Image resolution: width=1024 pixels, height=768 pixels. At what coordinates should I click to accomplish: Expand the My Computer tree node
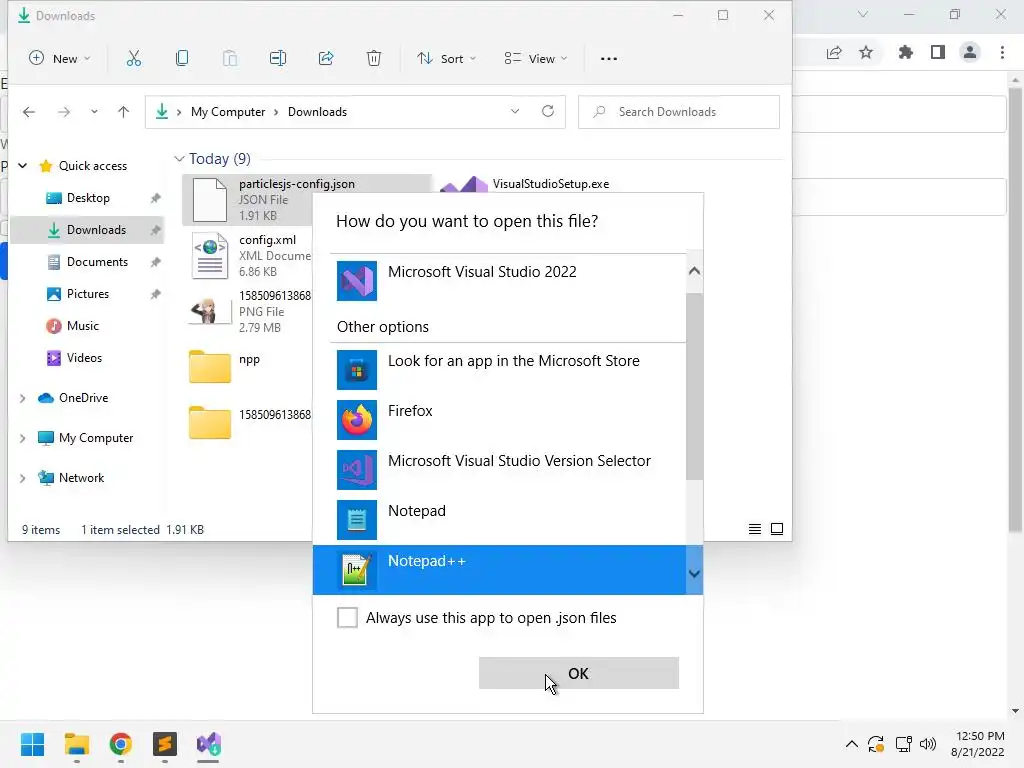(x=23, y=438)
